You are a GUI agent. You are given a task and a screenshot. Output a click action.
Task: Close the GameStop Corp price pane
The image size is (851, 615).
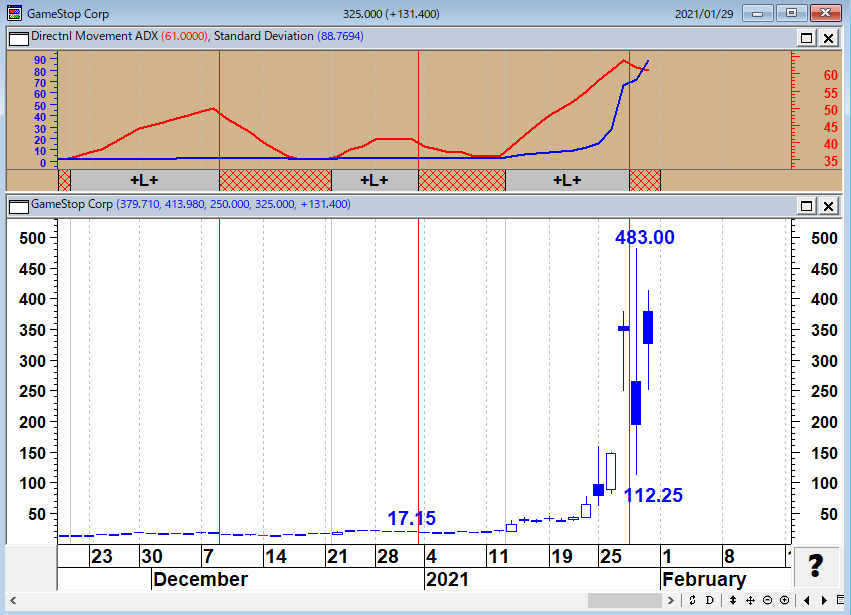point(829,206)
